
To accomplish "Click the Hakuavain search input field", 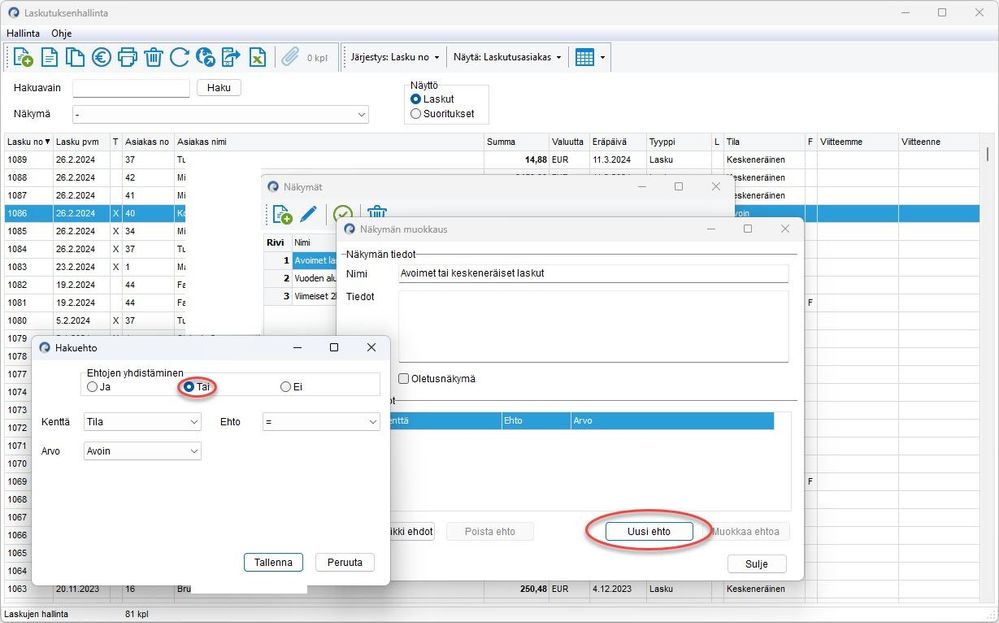I will (x=131, y=88).
